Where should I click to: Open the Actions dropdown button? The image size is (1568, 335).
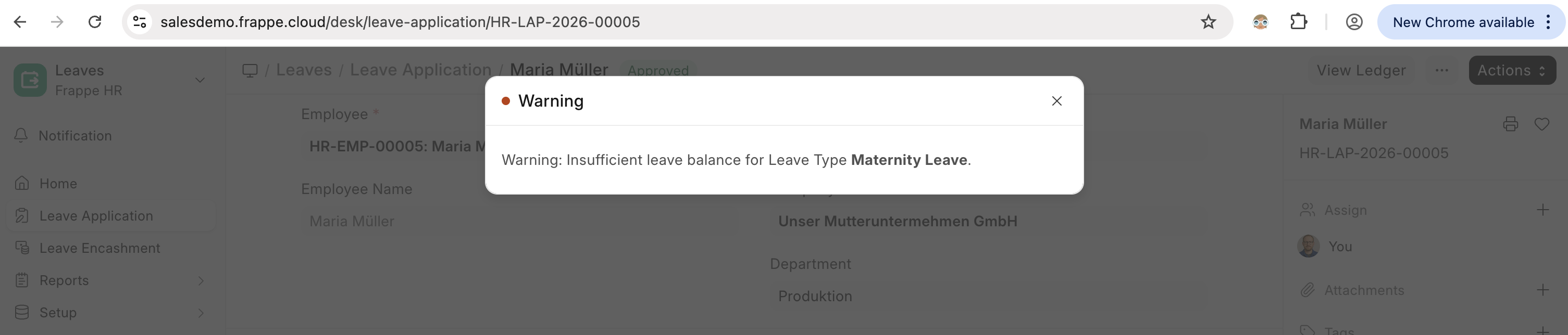1512,71
